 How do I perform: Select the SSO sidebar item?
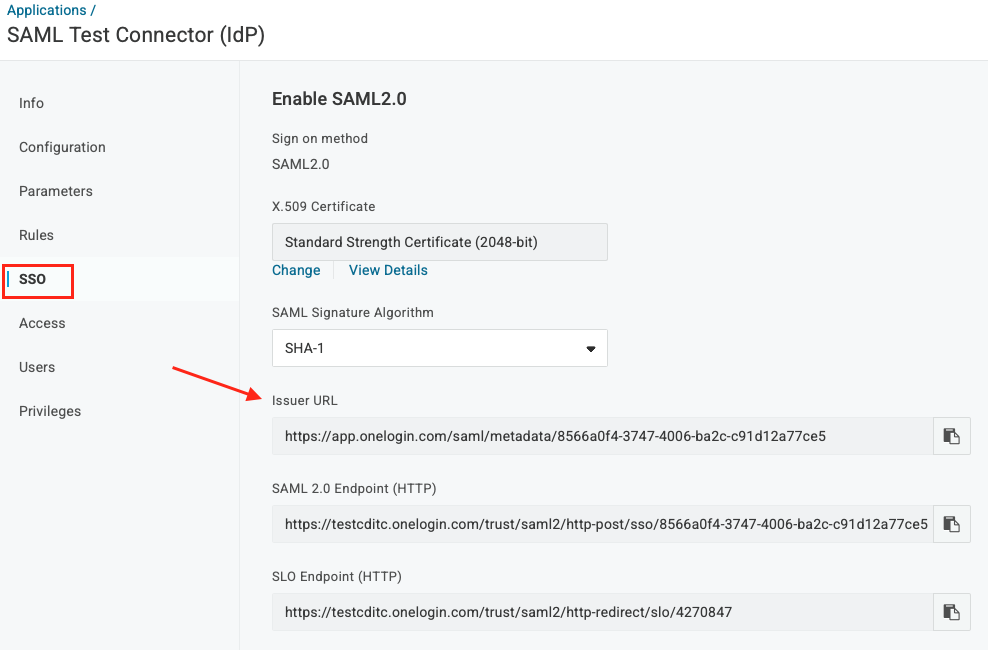point(33,279)
